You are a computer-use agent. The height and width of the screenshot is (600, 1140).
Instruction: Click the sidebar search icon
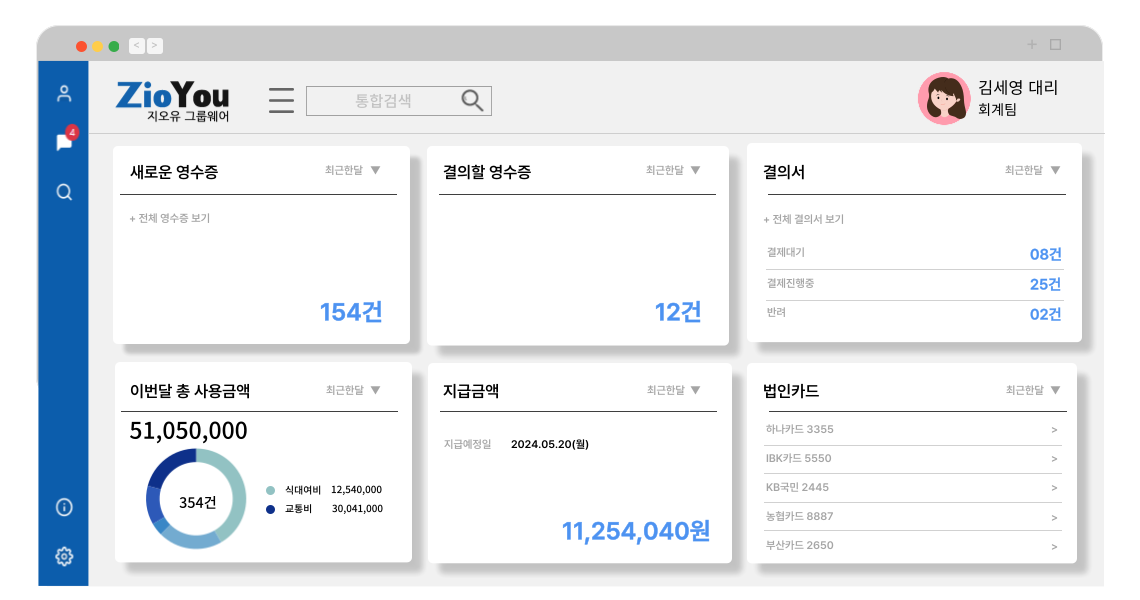click(x=64, y=192)
